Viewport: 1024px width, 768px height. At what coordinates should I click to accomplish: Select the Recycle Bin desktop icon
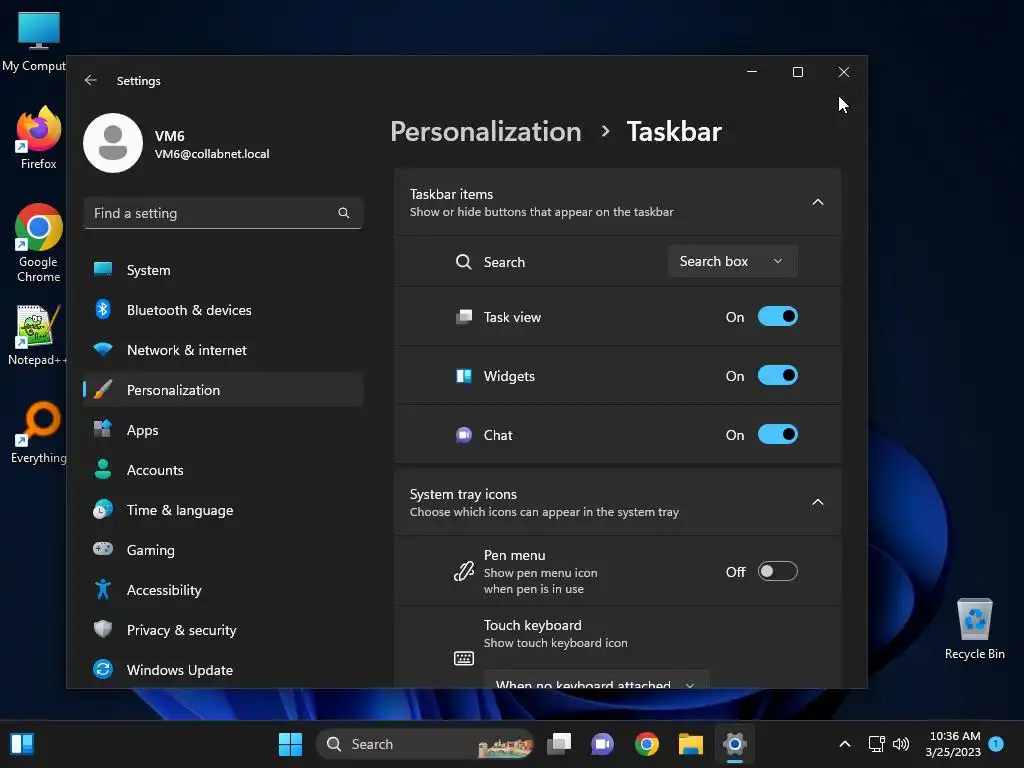pos(974,629)
